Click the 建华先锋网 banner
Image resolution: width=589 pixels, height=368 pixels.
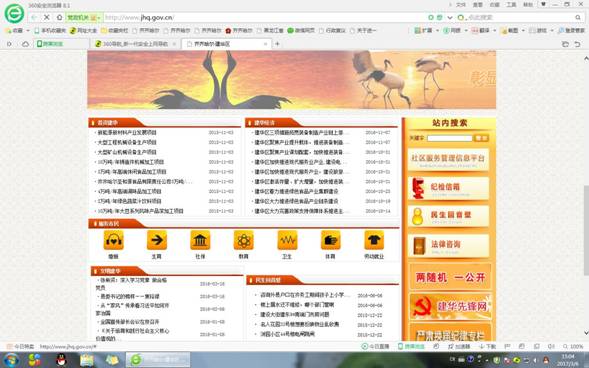click(450, 306)
